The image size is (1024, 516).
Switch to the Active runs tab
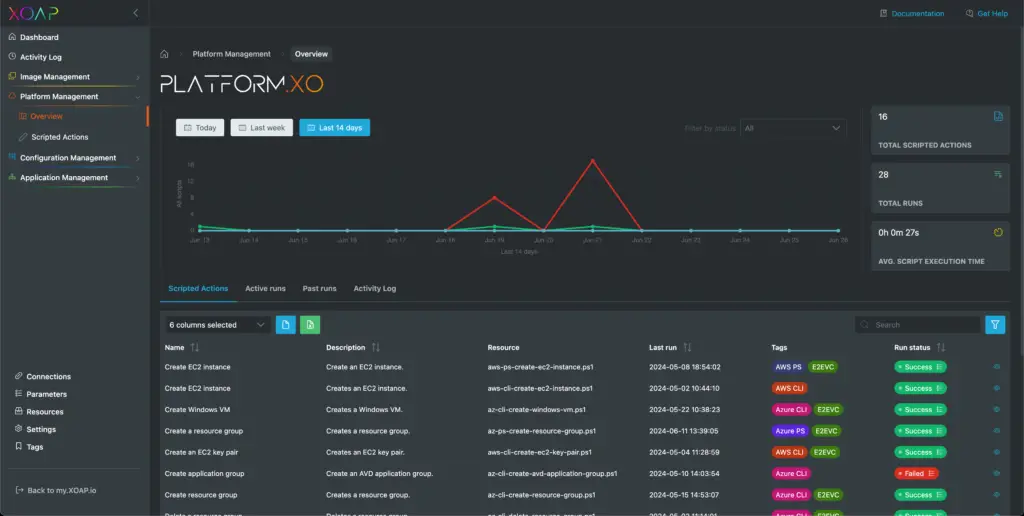[265, 288]
